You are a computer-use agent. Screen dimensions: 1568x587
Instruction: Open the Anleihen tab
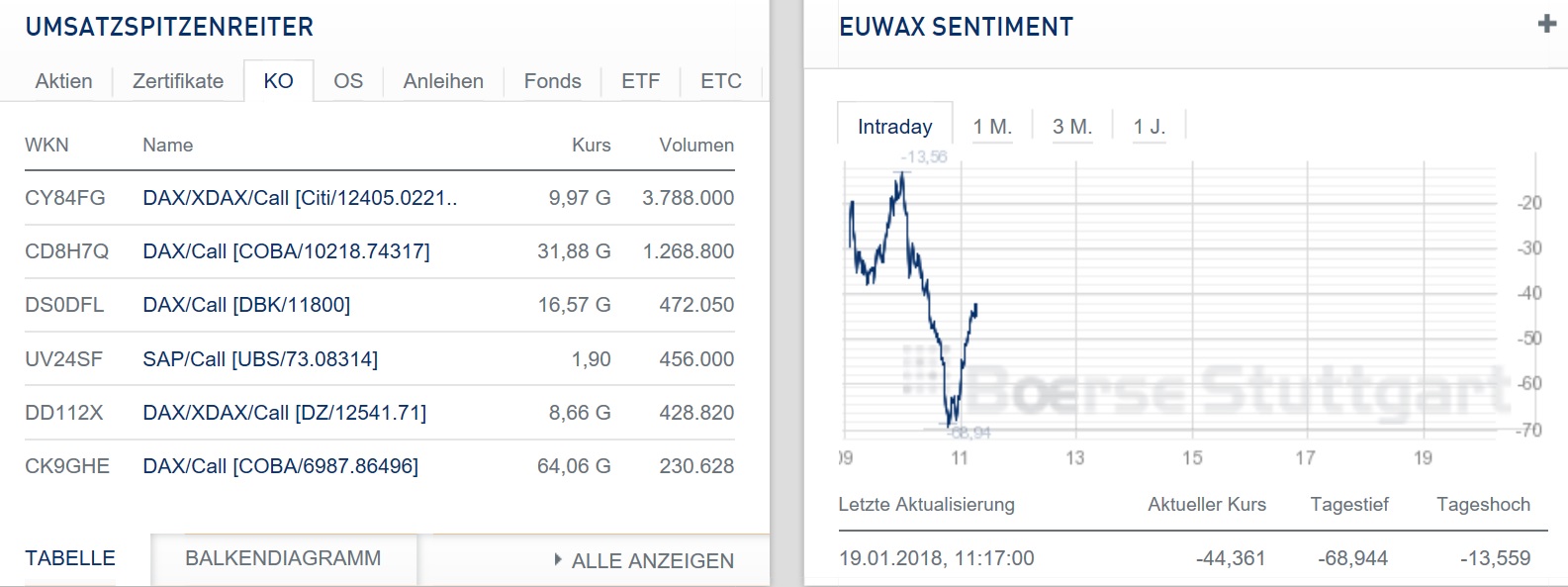coord(442,81)
